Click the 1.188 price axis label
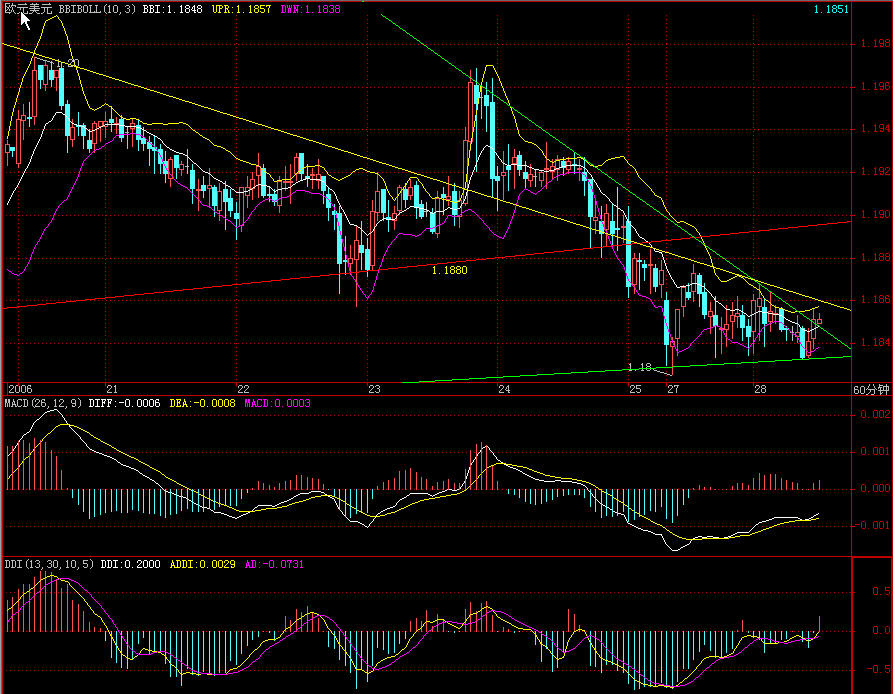This screenshot has height=694, width=893. pos(875,257)
